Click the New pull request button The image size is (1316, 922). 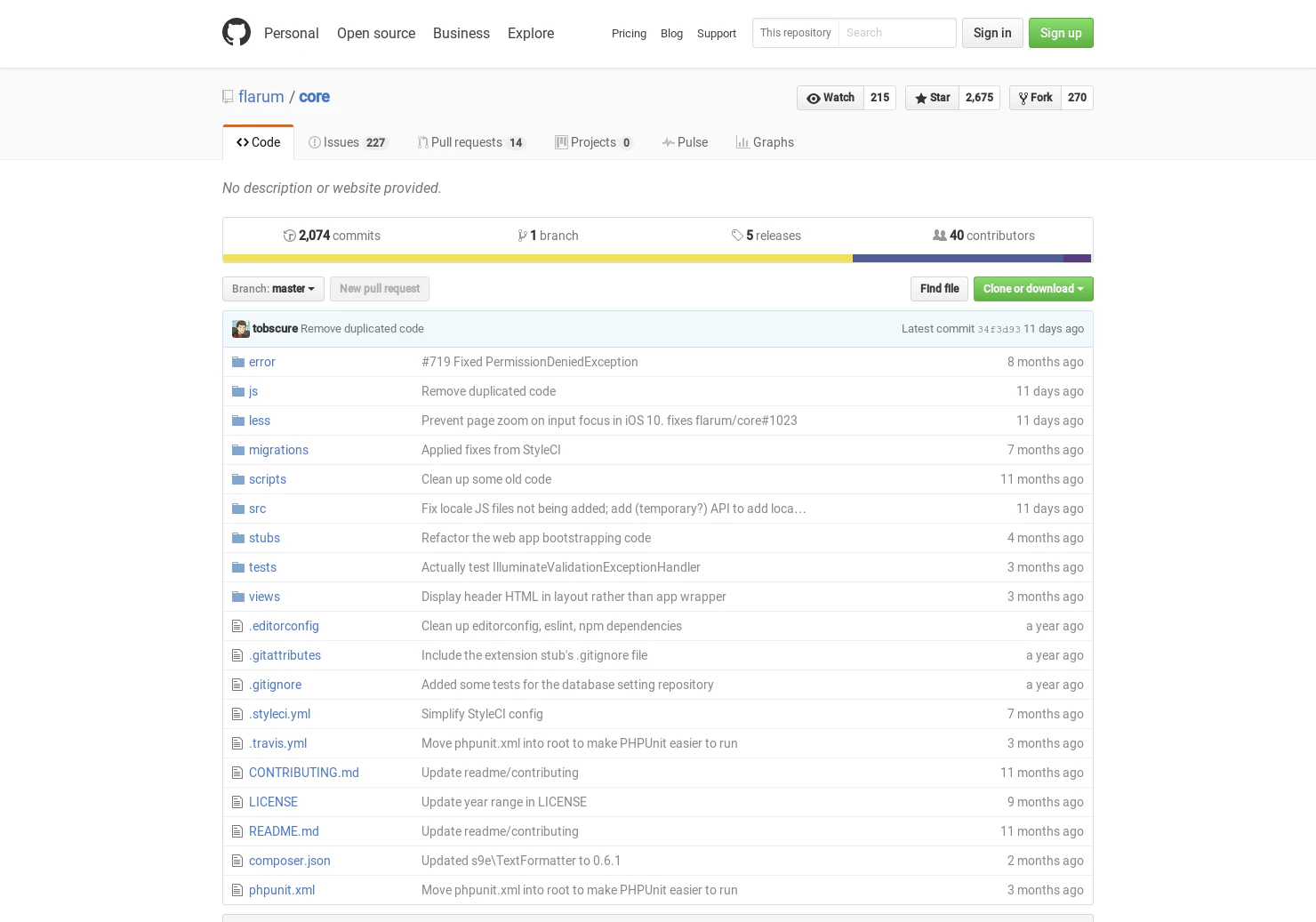click(x=380, y=289)
